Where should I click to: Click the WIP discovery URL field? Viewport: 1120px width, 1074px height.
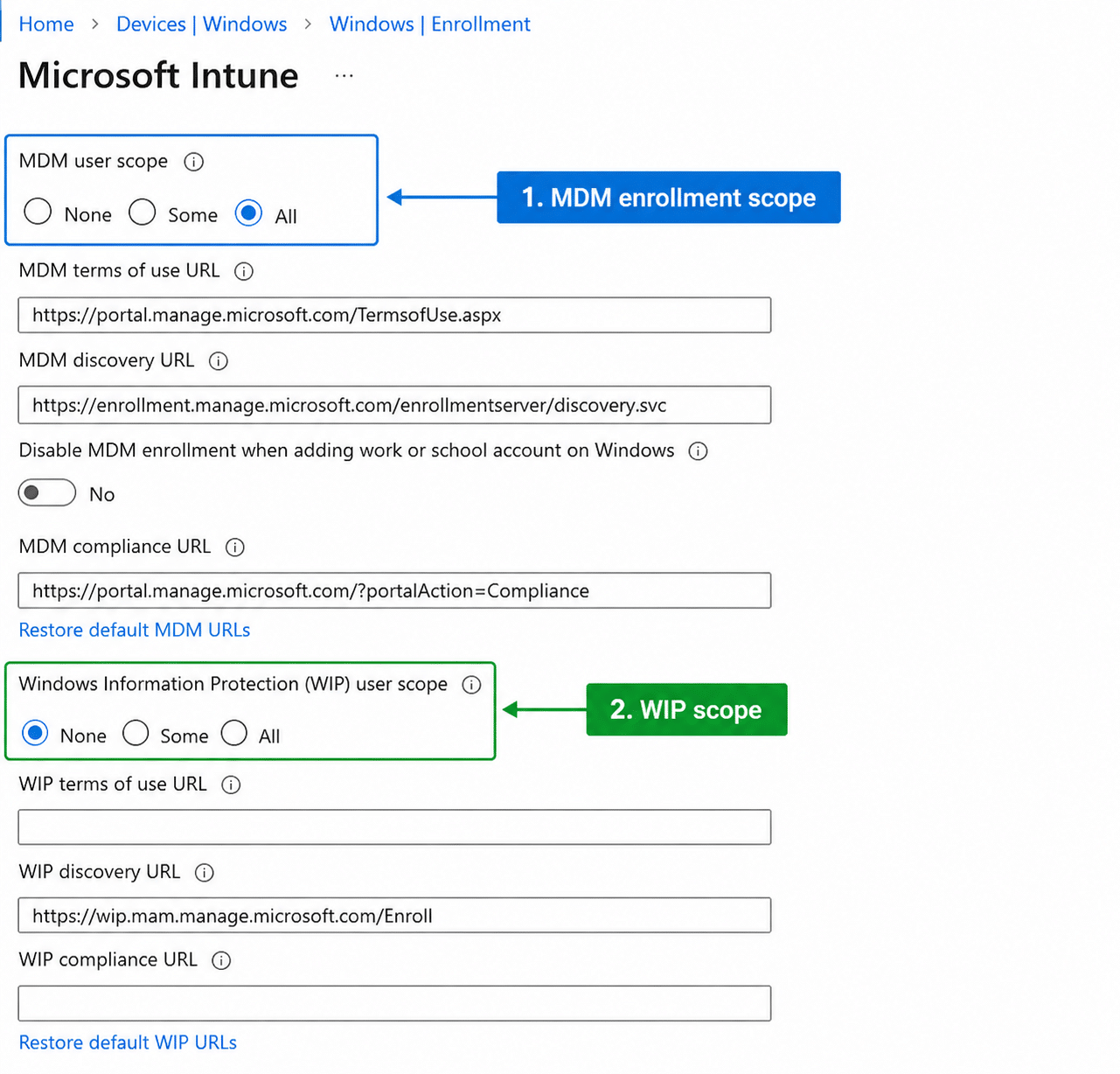coord(394,916)
